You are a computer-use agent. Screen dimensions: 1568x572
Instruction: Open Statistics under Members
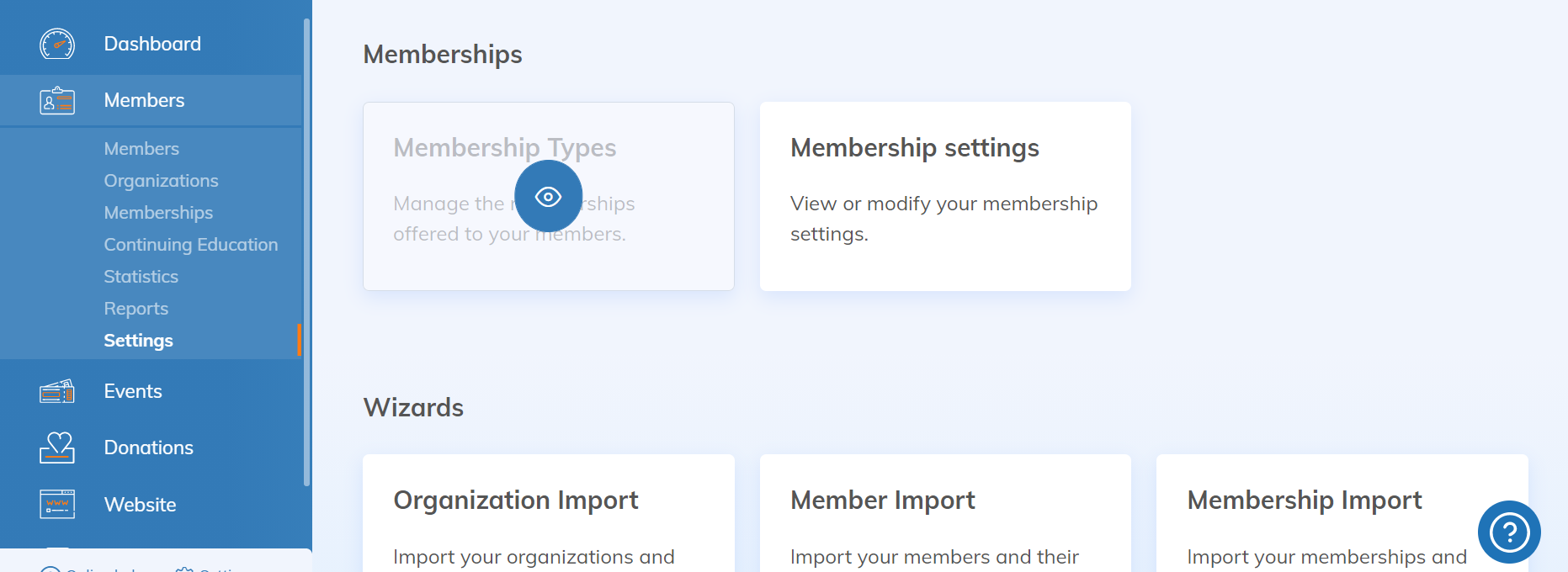(x=141, y=277)
